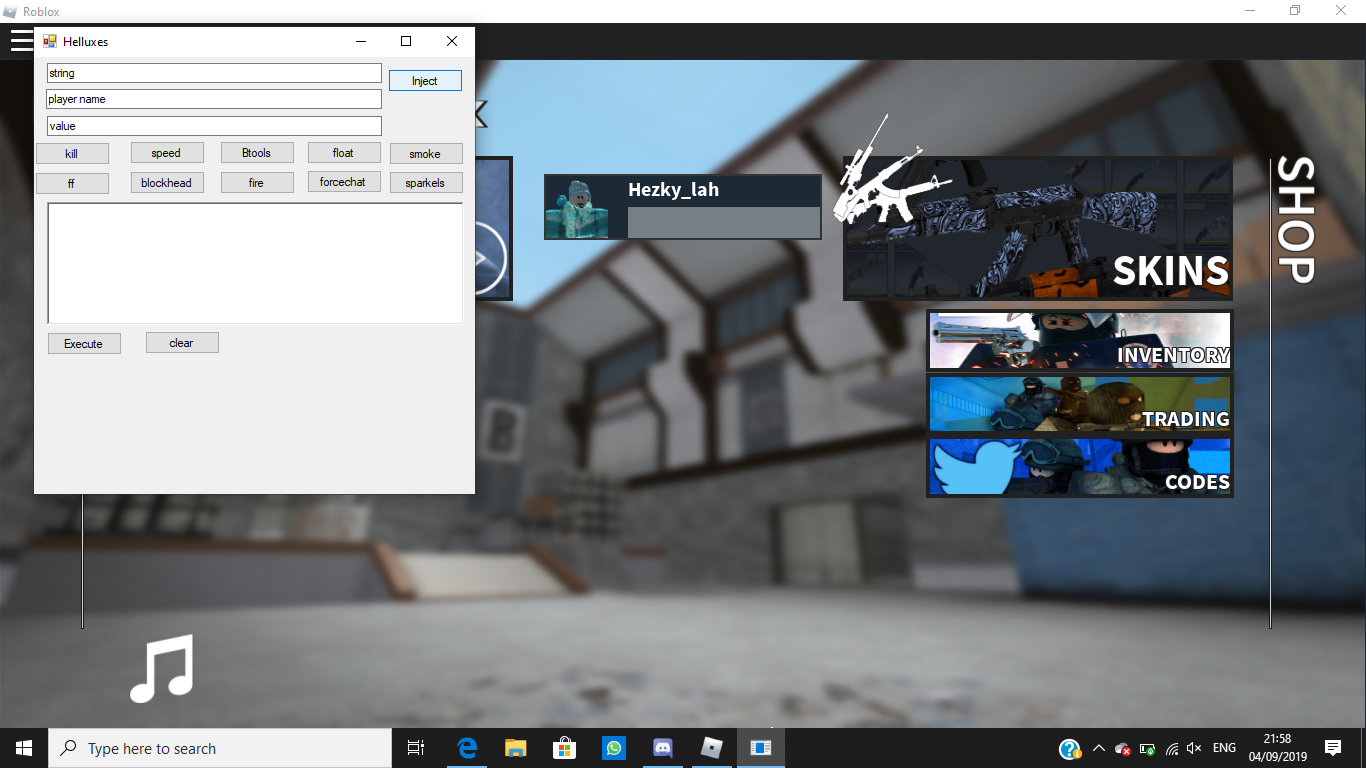1366x768 pixels.
Task: Maximize the Helluxes window
Action: click(406, 41)
